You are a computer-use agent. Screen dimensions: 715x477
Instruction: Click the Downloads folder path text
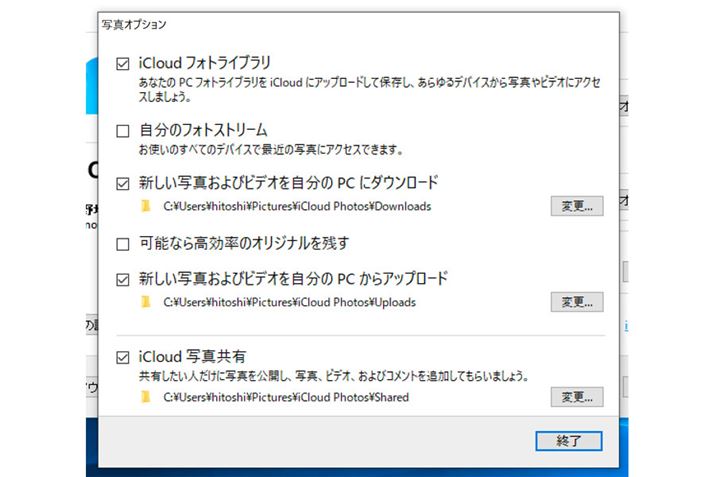click(x=295, y=207)
